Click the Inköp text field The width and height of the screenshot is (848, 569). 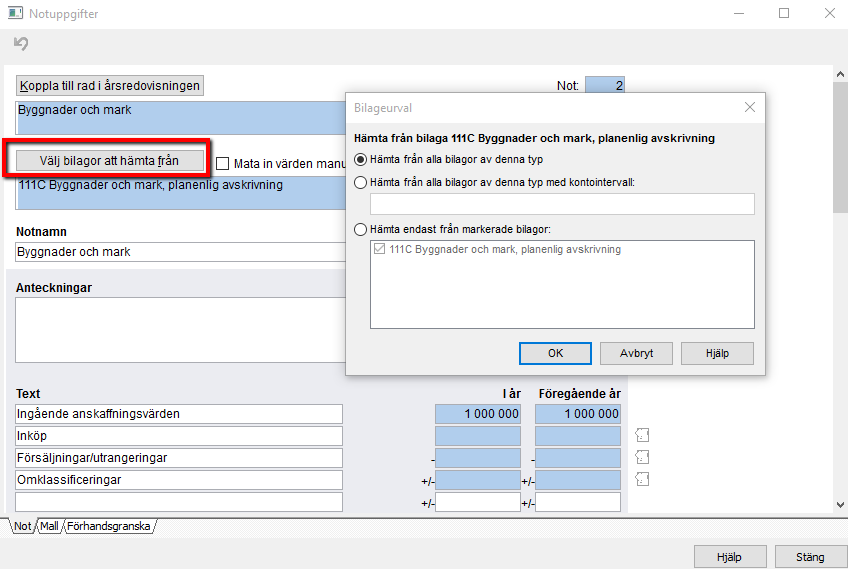pos(179,436)
